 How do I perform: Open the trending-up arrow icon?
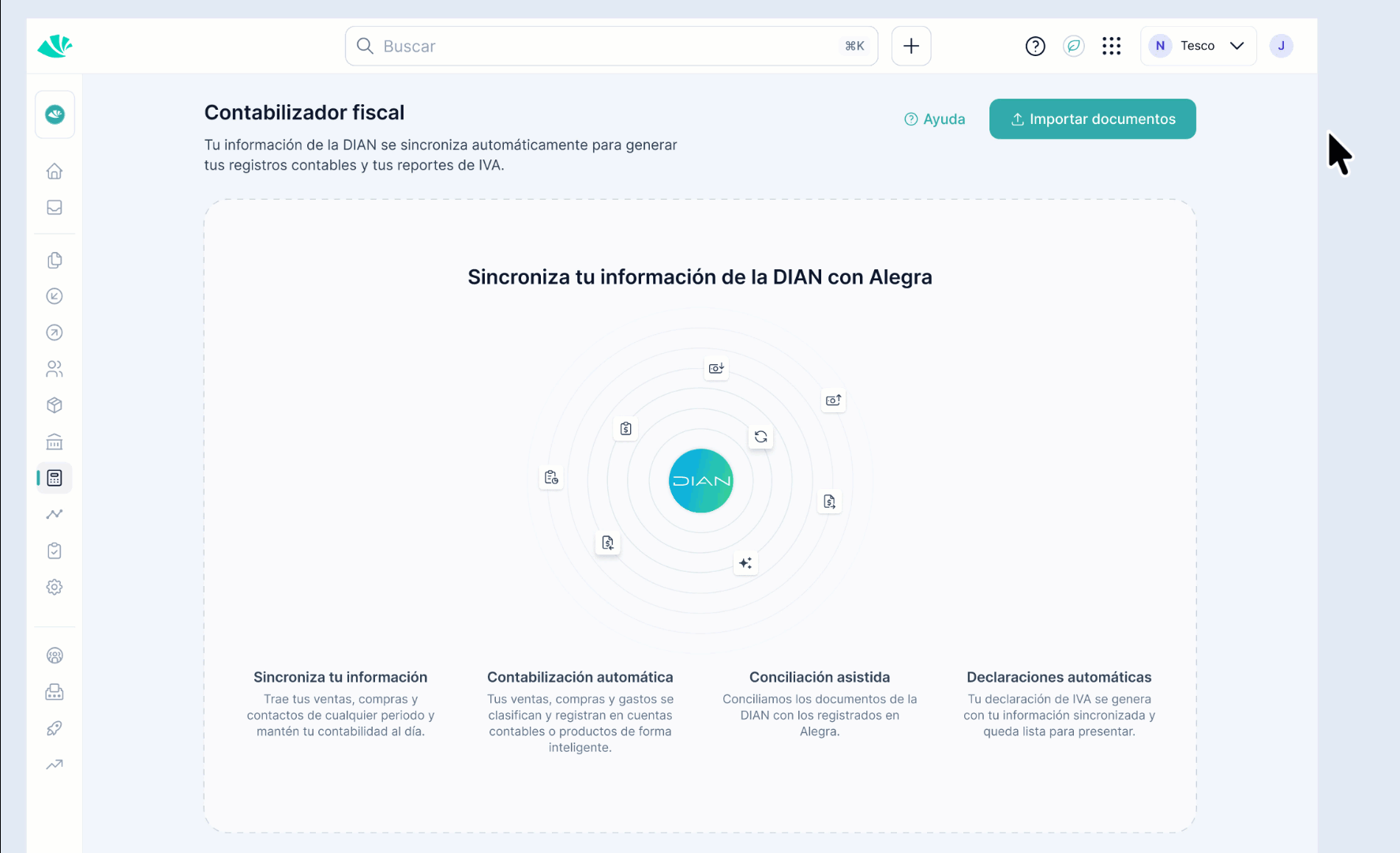pos(54,765)
